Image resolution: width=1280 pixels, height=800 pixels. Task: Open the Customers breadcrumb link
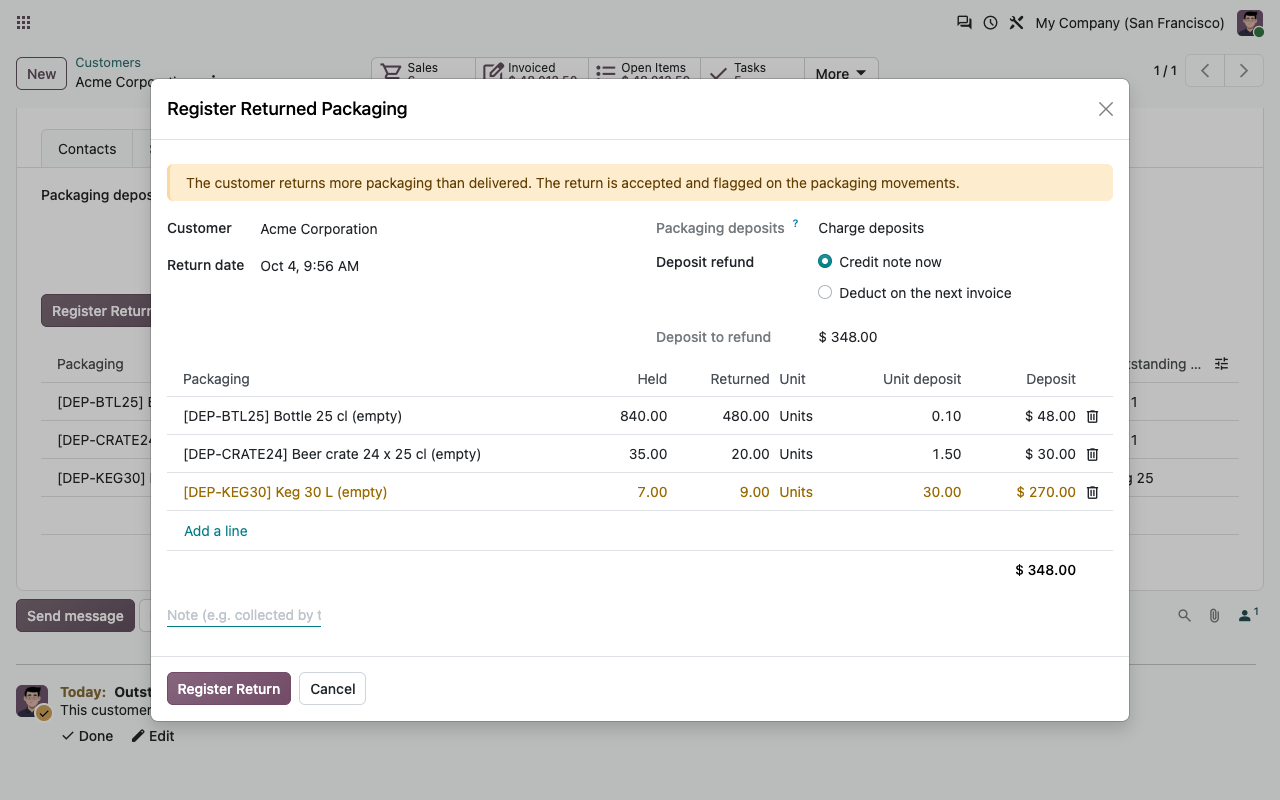[x=108, y=62]
